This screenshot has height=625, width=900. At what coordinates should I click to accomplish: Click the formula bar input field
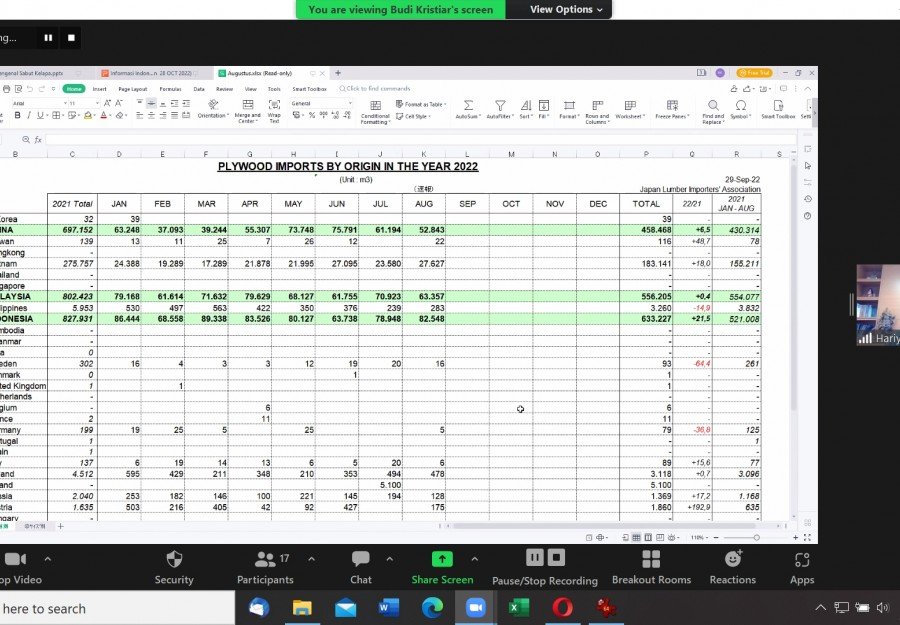click(x=420, y=139)
